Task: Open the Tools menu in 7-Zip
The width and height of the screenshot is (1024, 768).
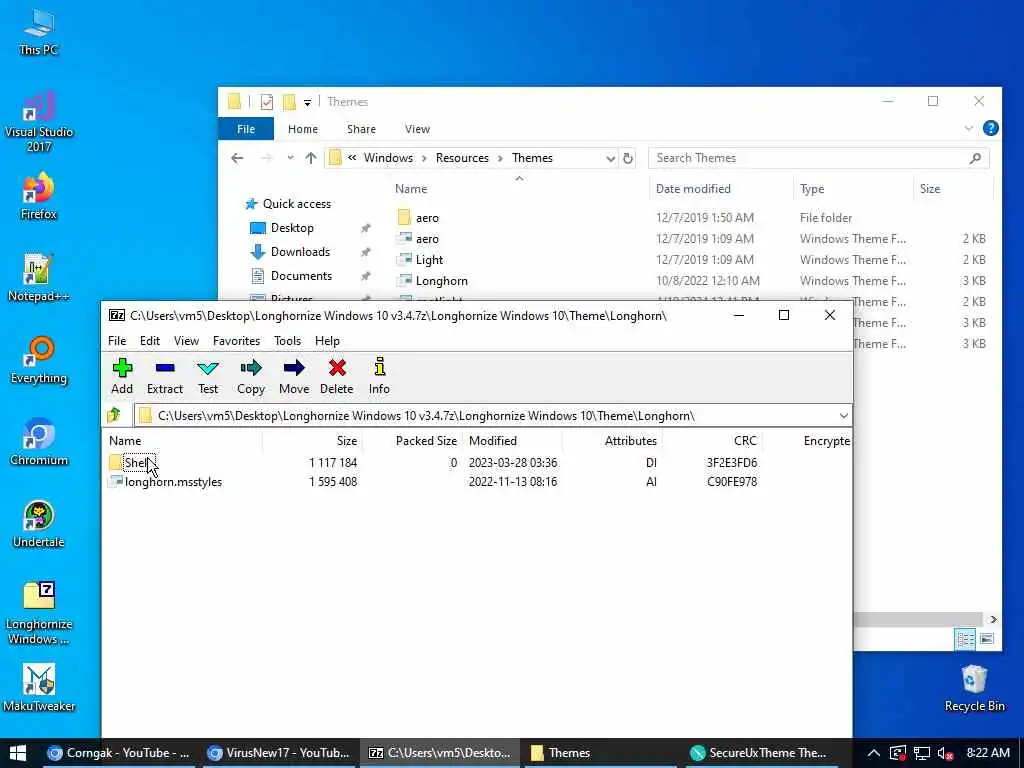Action: point(287,341)
